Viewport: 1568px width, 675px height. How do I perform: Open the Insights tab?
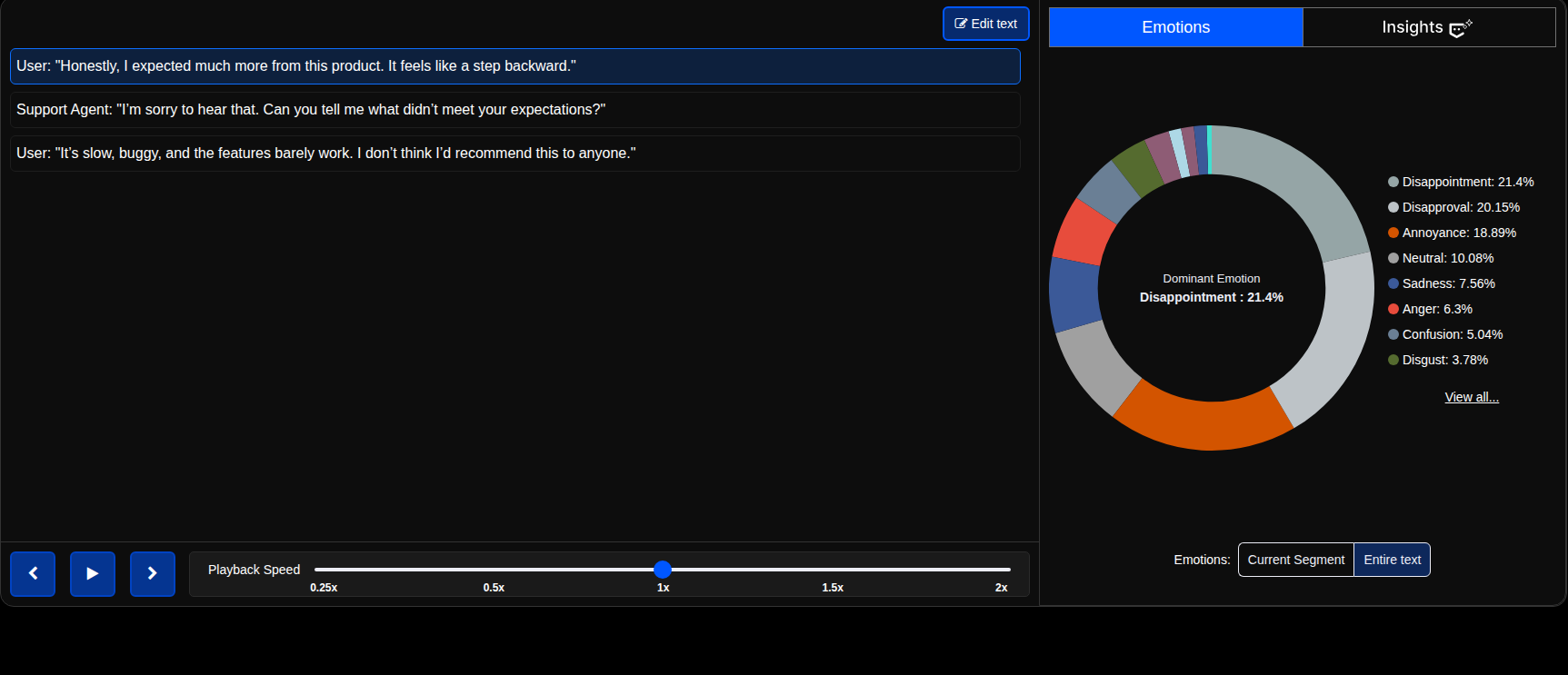1429,27
